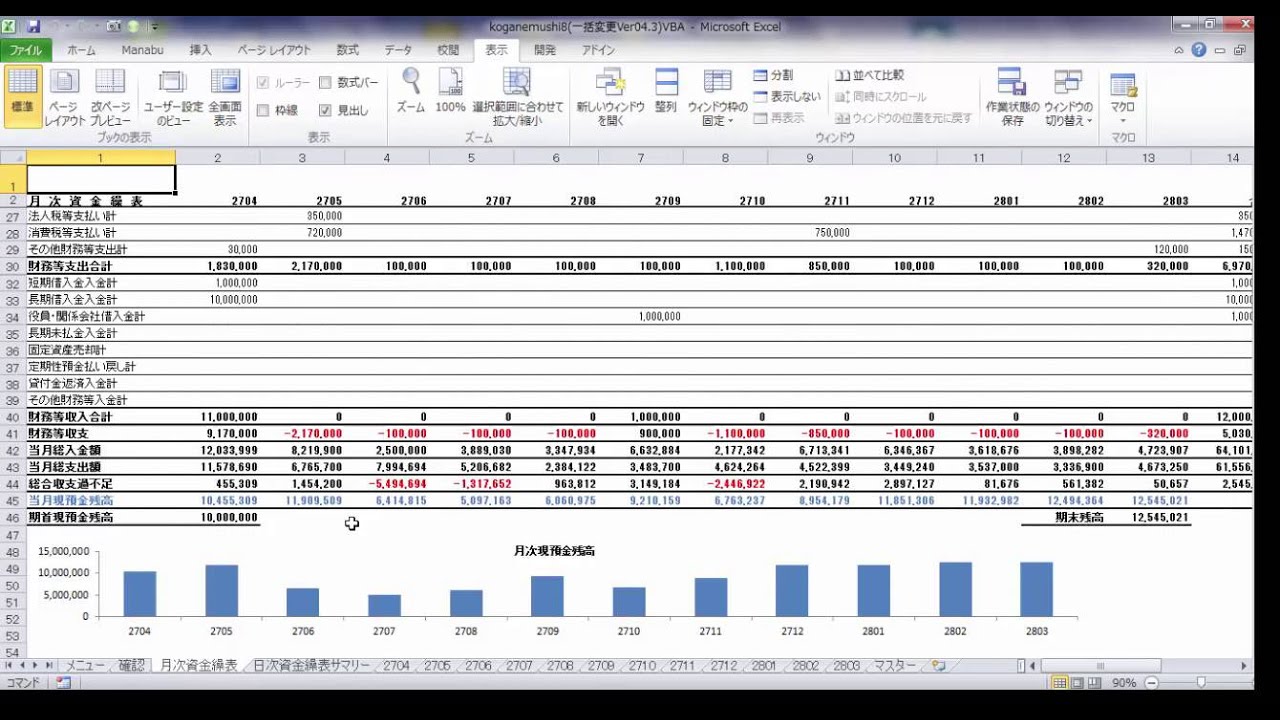Screen dimensions: 1280x720
Task: Click the select-all corner box
Action: click(x=13, y=158)
